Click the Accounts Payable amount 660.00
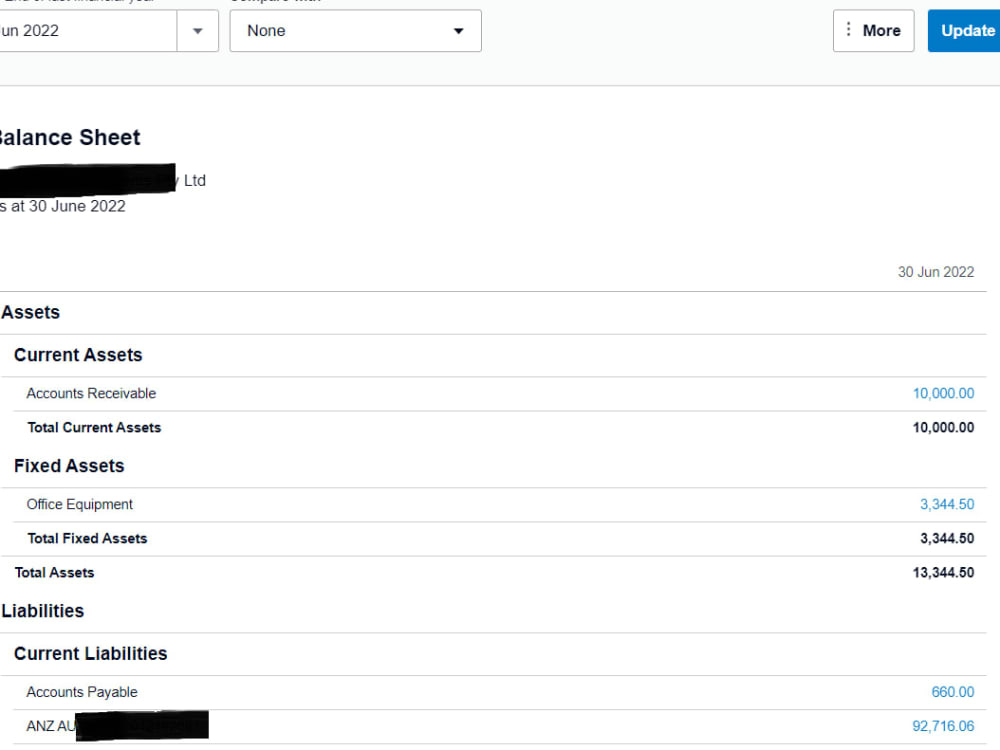This screenshot has width=1000, height=750. point(952,692)
